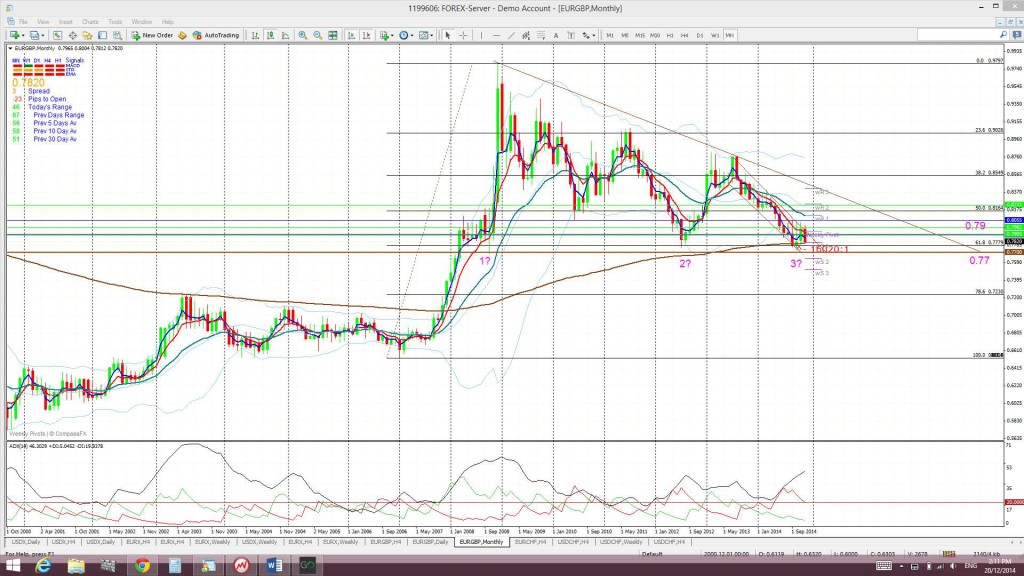Open Internet Explorer from the taskbar
The height and width of the screenshot is (576, 1024).
tap(43, 566)
